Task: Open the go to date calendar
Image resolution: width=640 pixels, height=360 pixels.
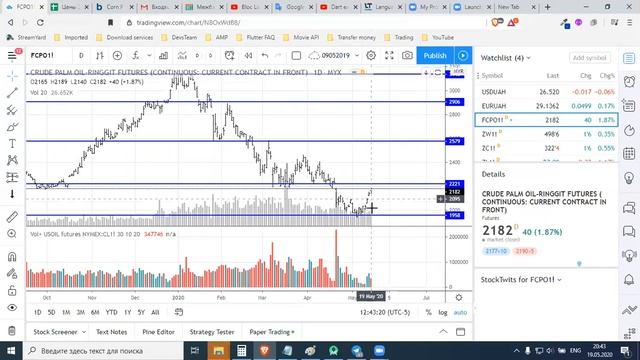Action: coord(179,312)
